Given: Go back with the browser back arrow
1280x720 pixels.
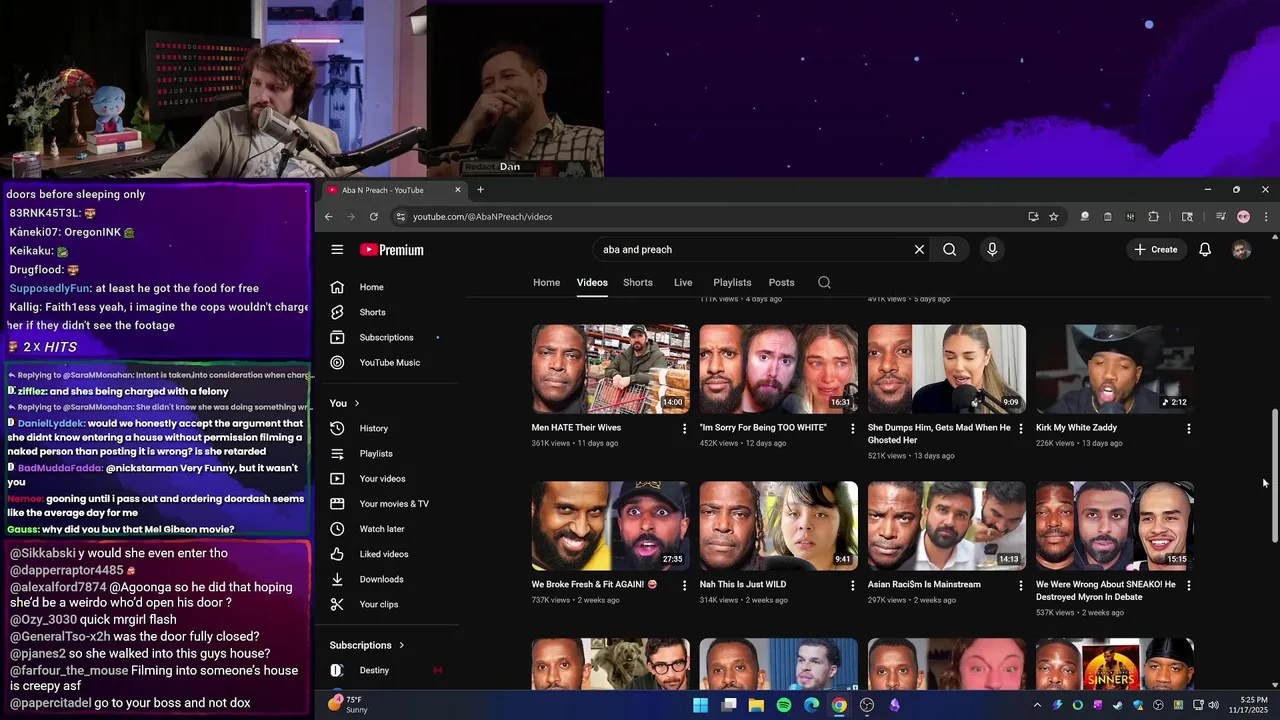Looking at the screenshot, I should tap(328, 217).
